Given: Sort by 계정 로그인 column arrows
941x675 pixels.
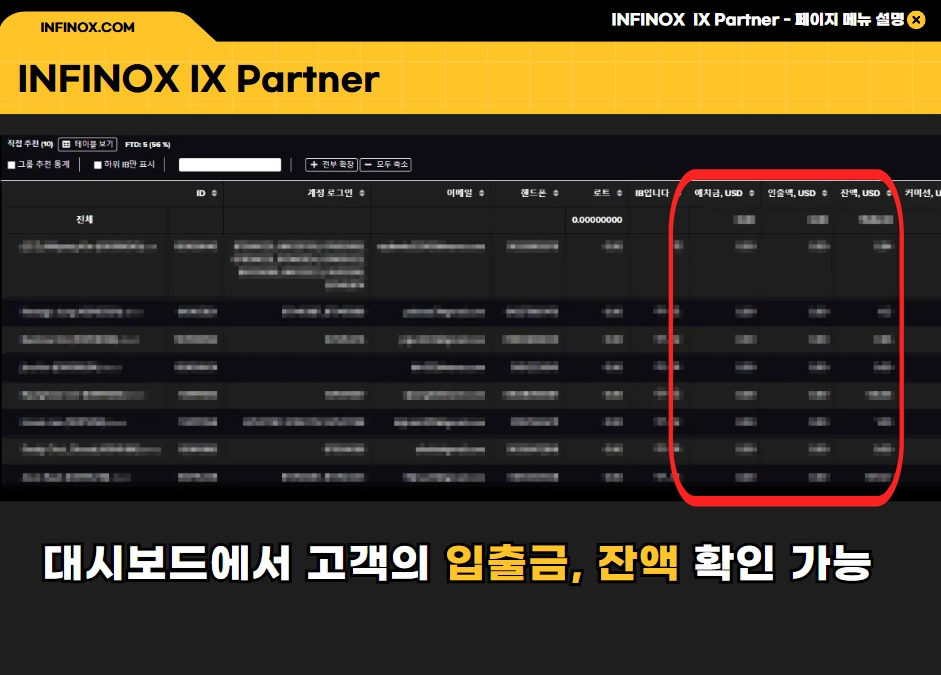Looking at the screenshot, I should (x=362, y=193).
